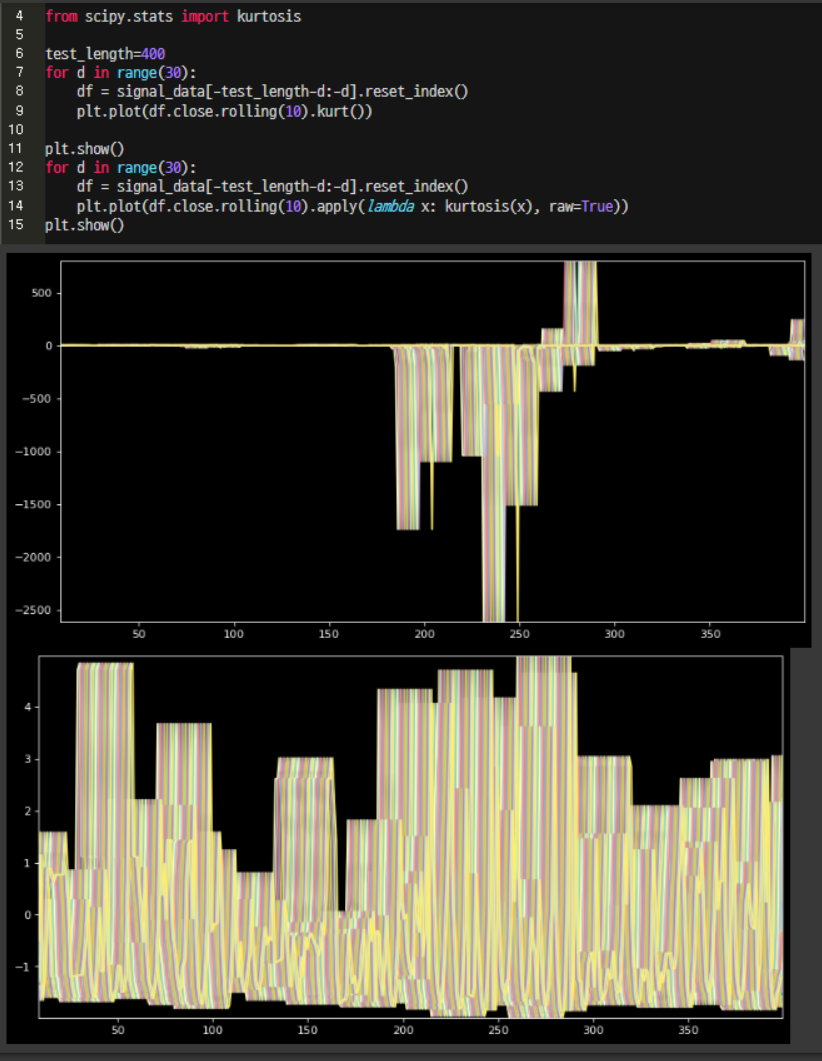
Task: Click the rolling apply lambda kurtosis line
Action: pyautogui.click(x=352, y=206)
